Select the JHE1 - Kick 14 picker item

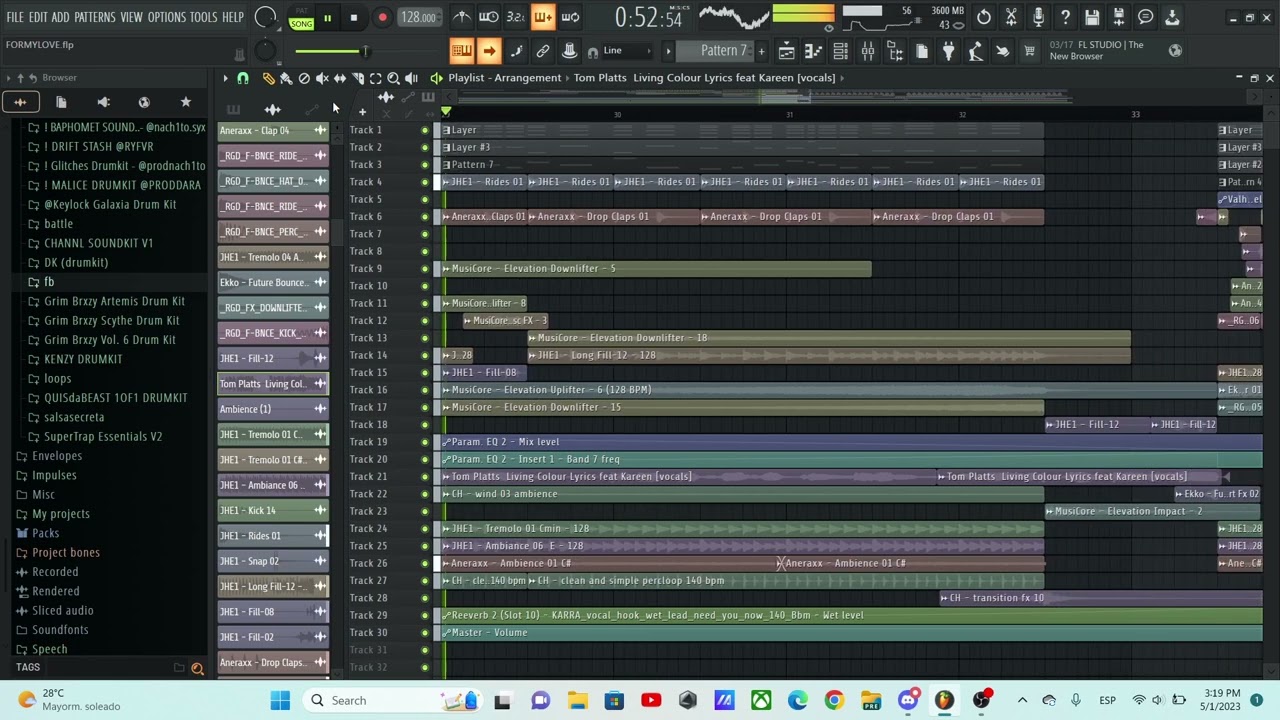(x=273, y=511)
